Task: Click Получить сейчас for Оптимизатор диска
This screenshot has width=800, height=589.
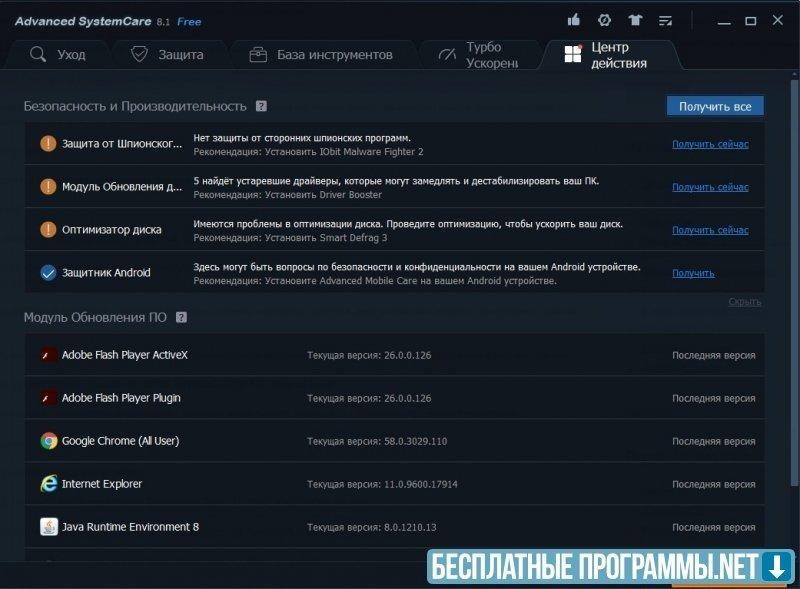Action: point(710,230)
